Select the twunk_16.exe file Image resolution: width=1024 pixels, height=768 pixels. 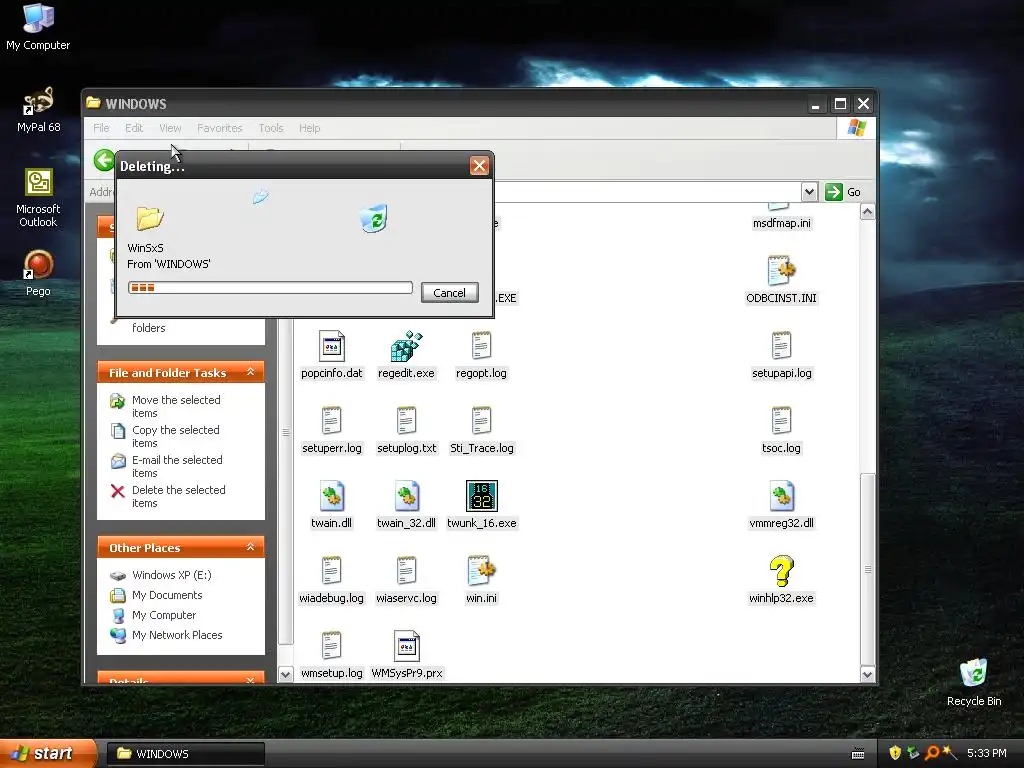481,505
